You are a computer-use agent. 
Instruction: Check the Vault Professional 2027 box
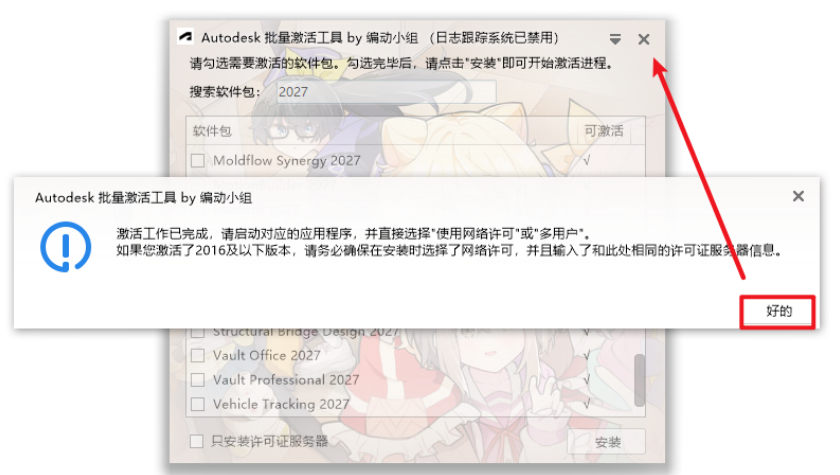pyautogui.click(x=198, y=380)
